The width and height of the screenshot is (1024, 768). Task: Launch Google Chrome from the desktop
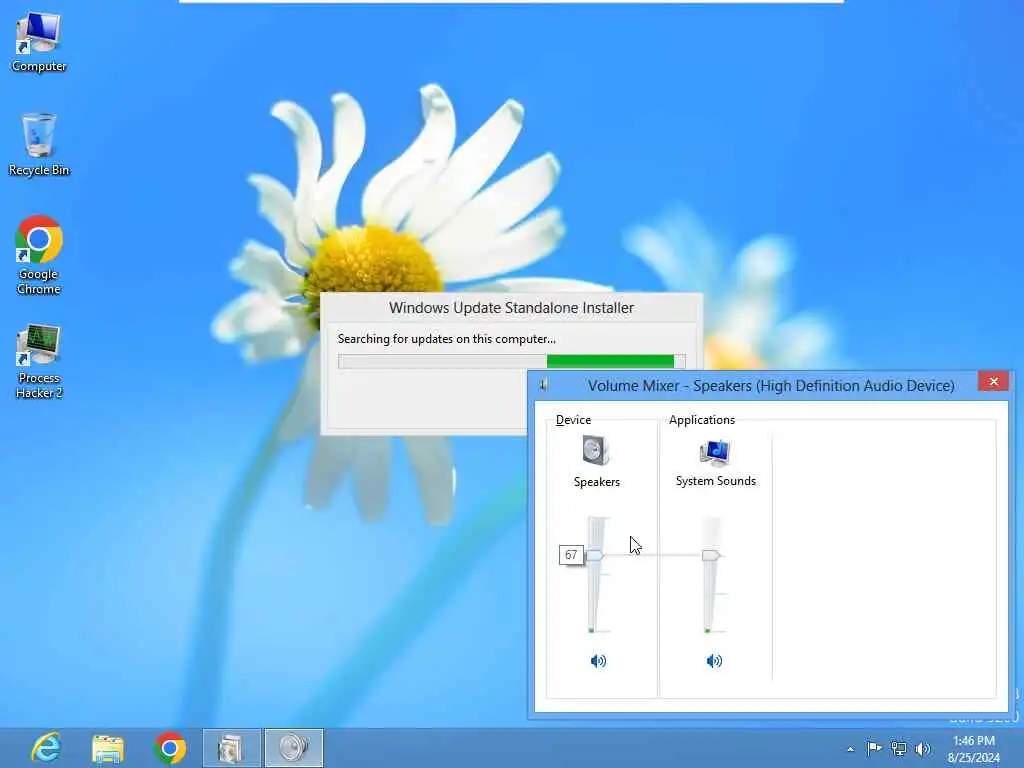(x=39, y=255)
